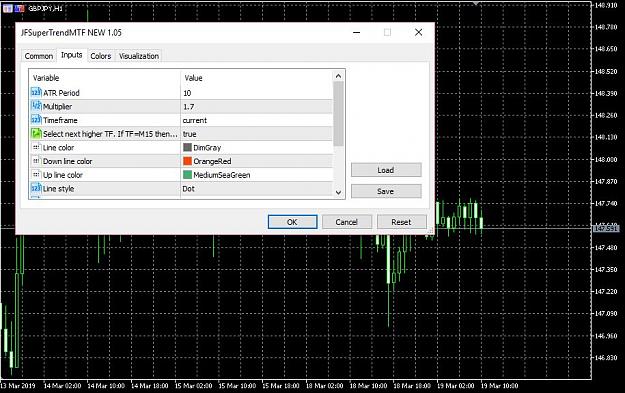625x393 pixels.
Task: Confirm the settings with OK
Action: (293, 222)
